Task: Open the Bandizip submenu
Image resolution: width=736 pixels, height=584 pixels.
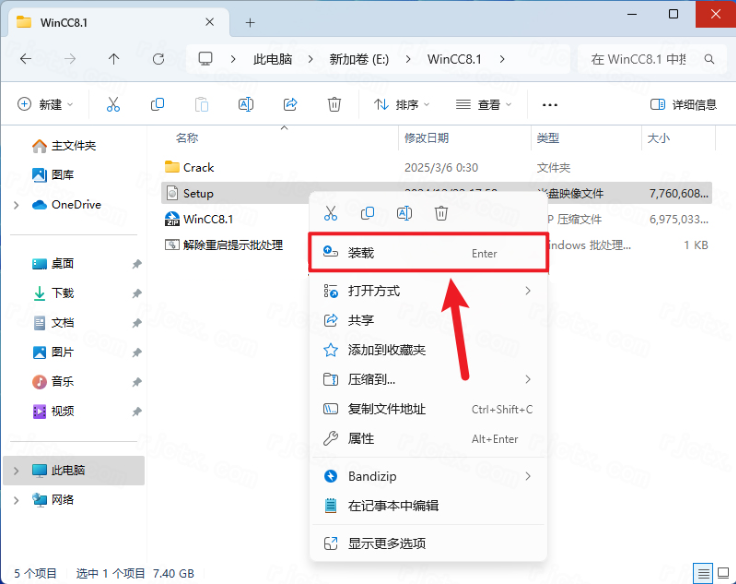Action: pyautogui.click(x=428, y=476)
